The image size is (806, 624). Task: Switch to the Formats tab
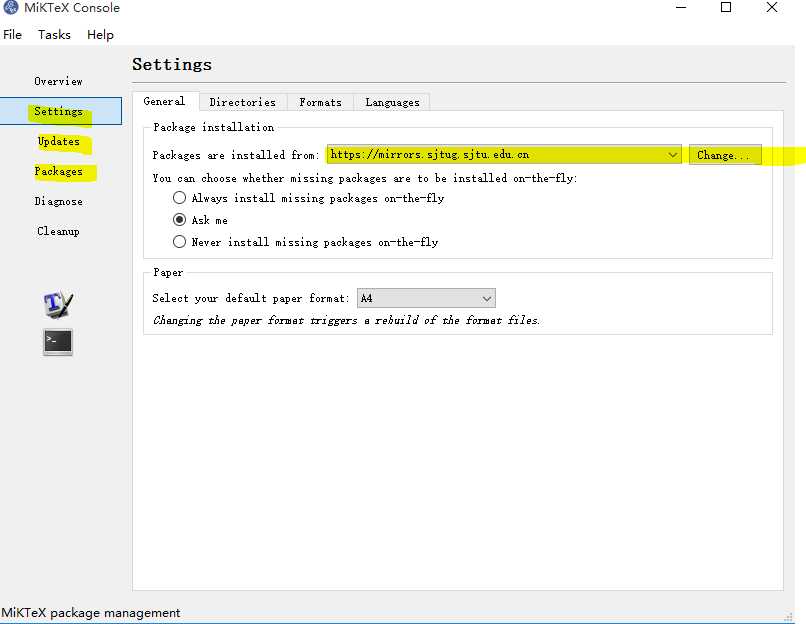pos(320,102)
